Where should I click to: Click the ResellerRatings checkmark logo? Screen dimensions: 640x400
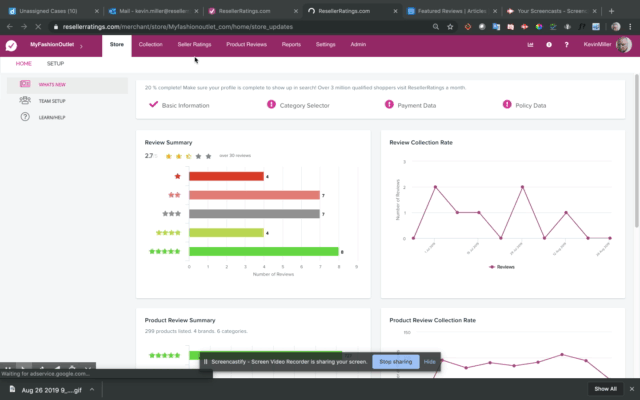(x=11, y=45)
